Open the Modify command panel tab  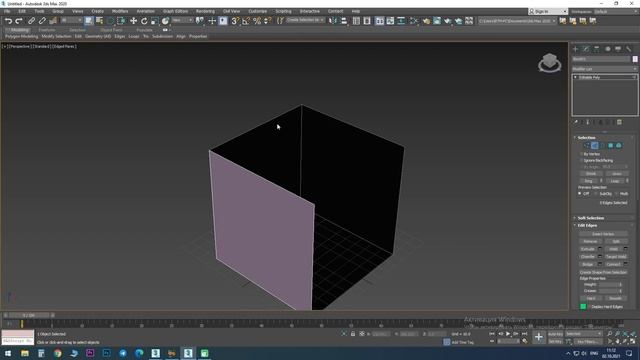(586, 49)
